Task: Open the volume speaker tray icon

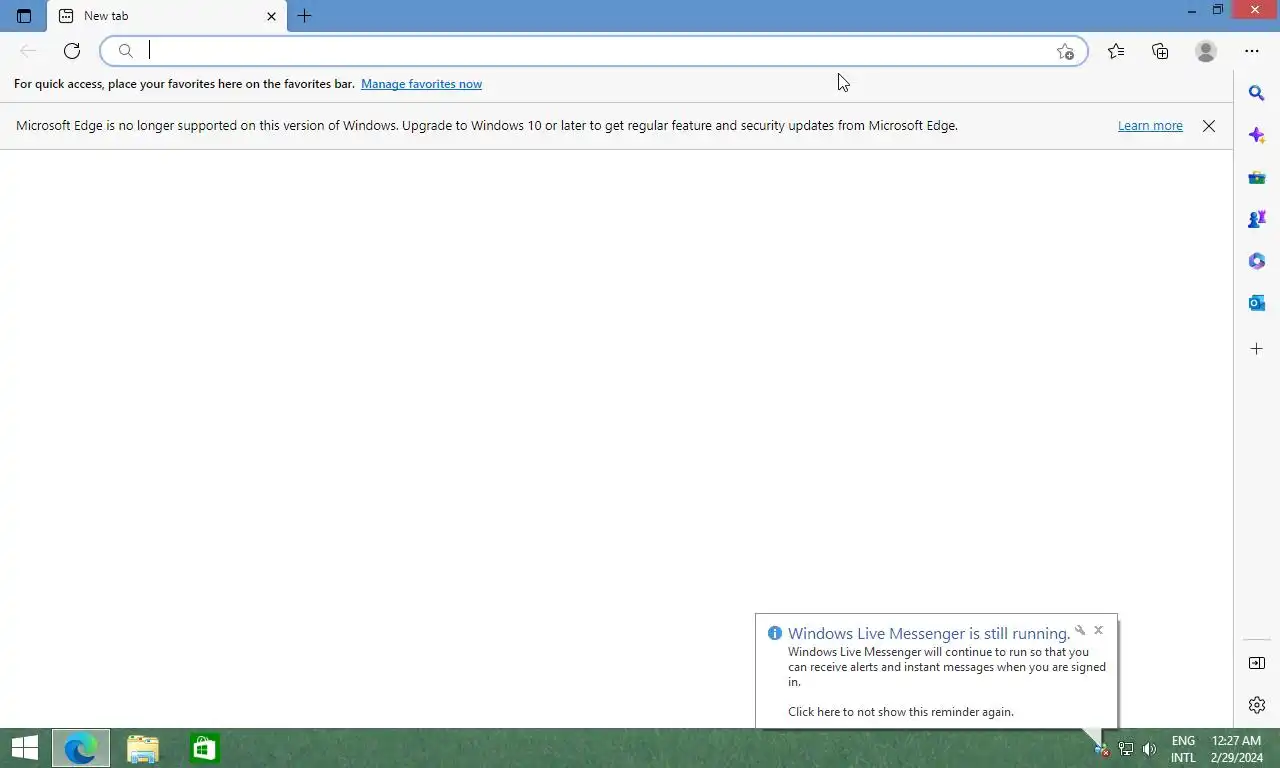Action: pyautogui.click(x=1149, y=749)
